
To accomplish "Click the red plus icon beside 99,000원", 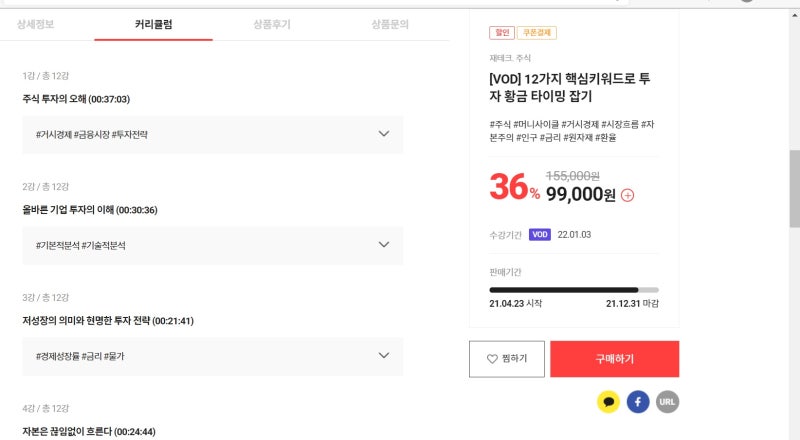I will (x=628, y=195).
